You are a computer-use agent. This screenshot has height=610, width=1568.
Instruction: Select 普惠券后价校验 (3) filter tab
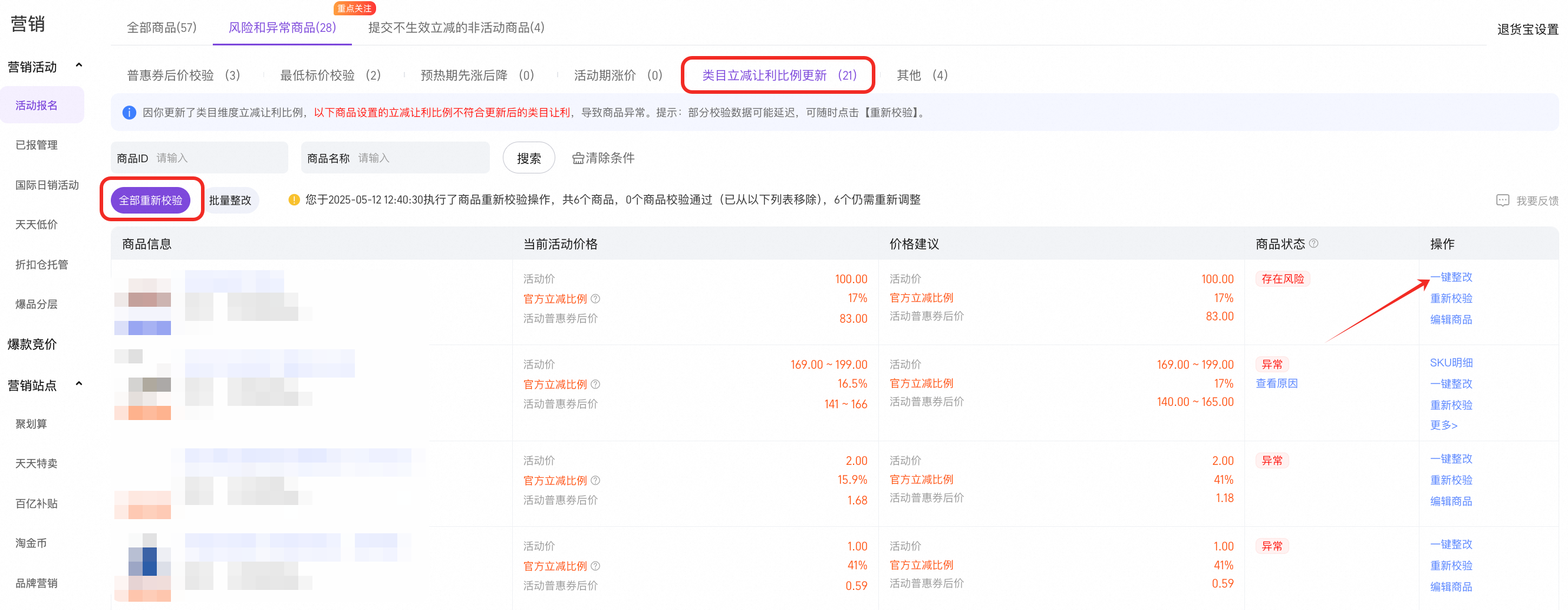coord(183,75)
